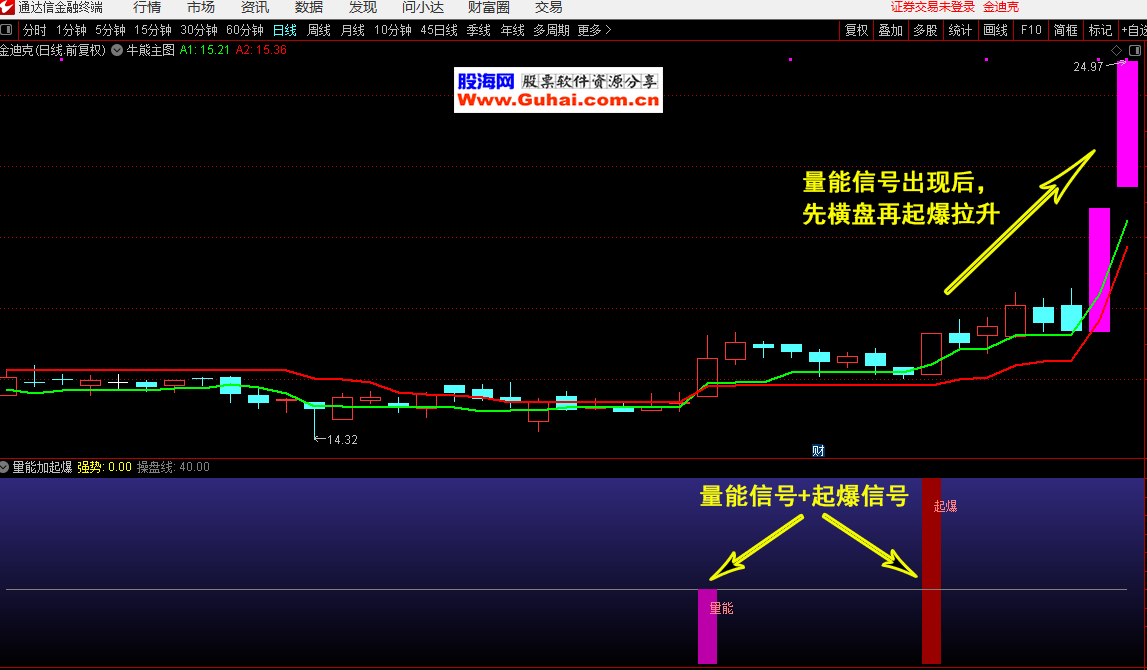Toggle the 叠加 overlay button
Viewport: 1147px width, 670px height.
[x=891, y=30]
